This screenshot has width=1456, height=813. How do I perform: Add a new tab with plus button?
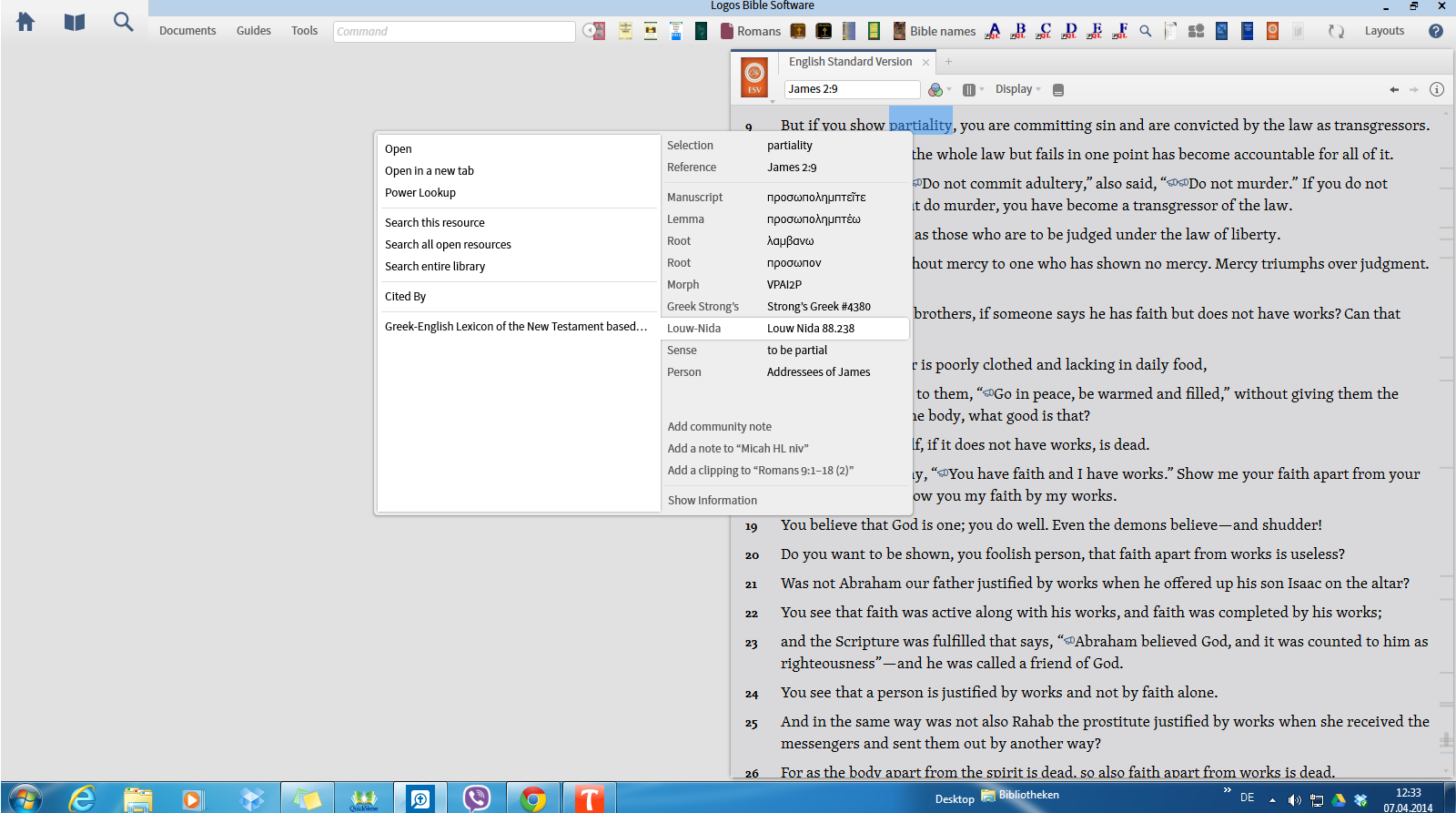point(948,62)
